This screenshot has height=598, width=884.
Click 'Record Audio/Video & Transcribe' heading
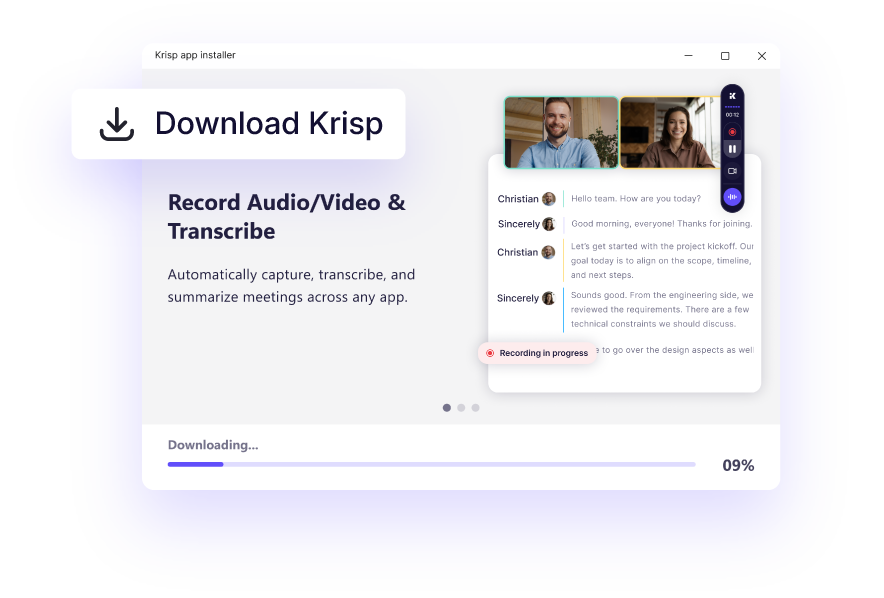tap(286, 217)
